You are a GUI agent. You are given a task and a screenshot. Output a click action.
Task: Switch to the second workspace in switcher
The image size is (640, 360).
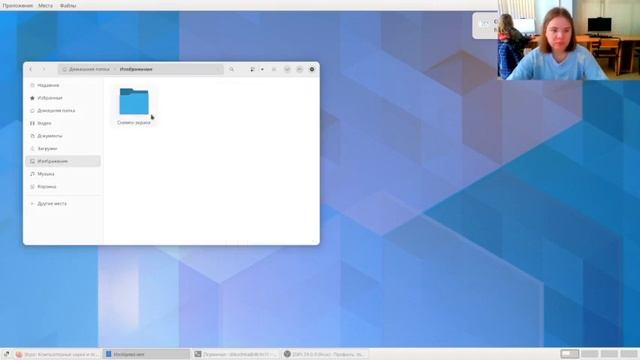point(590,354)
